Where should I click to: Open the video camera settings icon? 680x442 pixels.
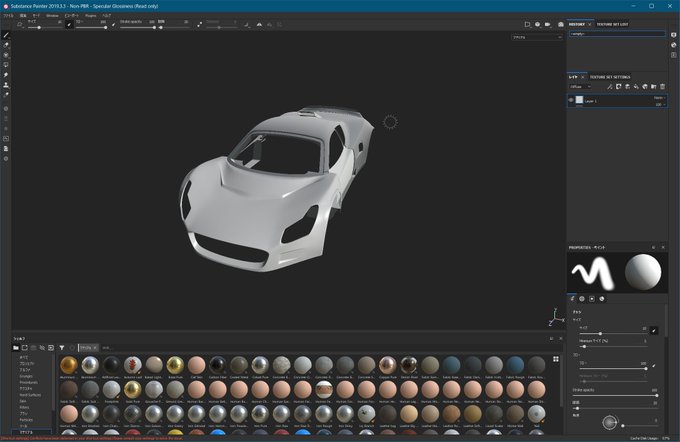548,25
